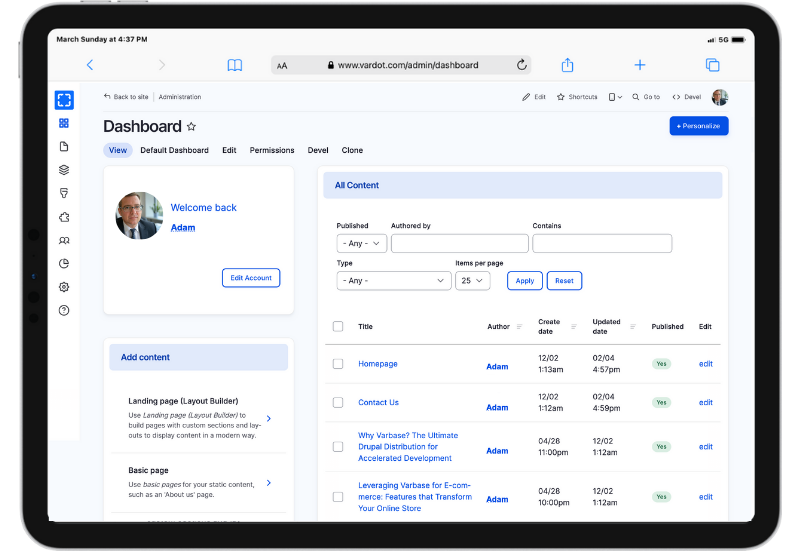Switch to the Devel tab
This screenshot has width=800, height=551.
click(x=318, y=150)
